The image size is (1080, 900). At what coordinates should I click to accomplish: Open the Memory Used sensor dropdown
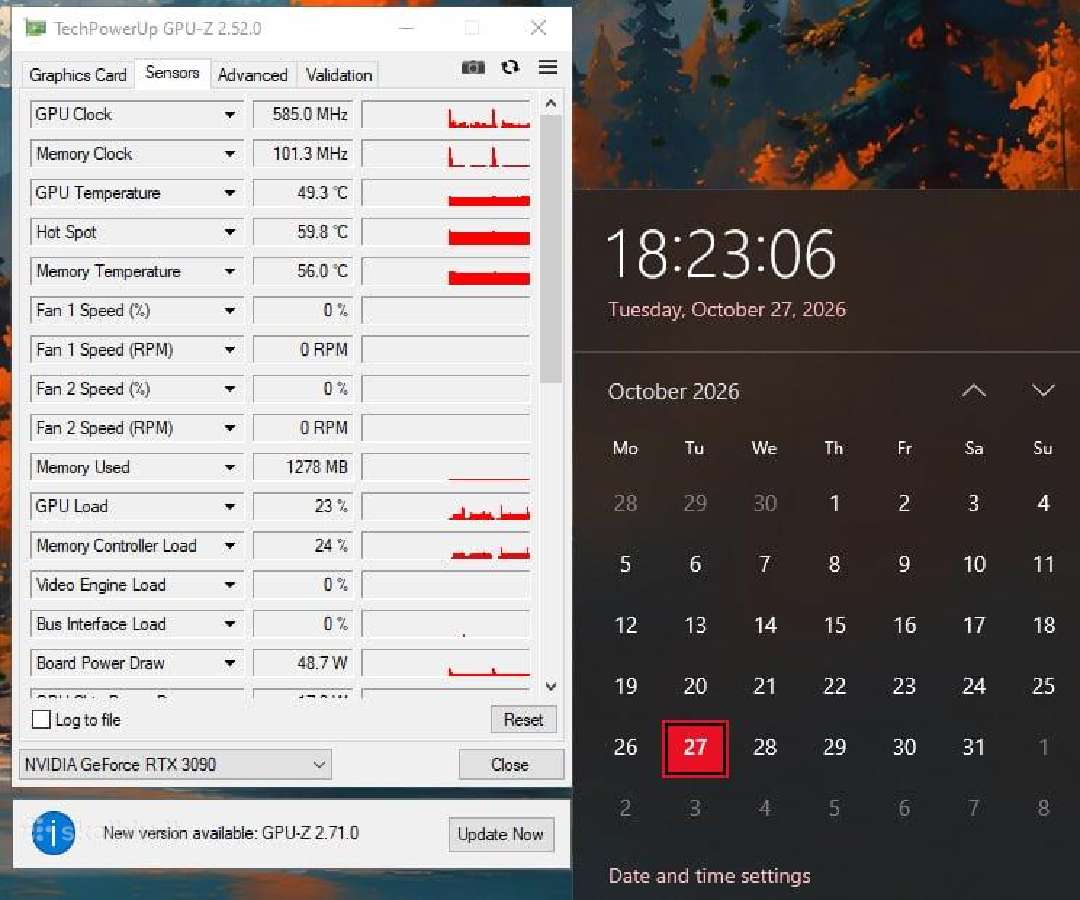tap(229, 467)
